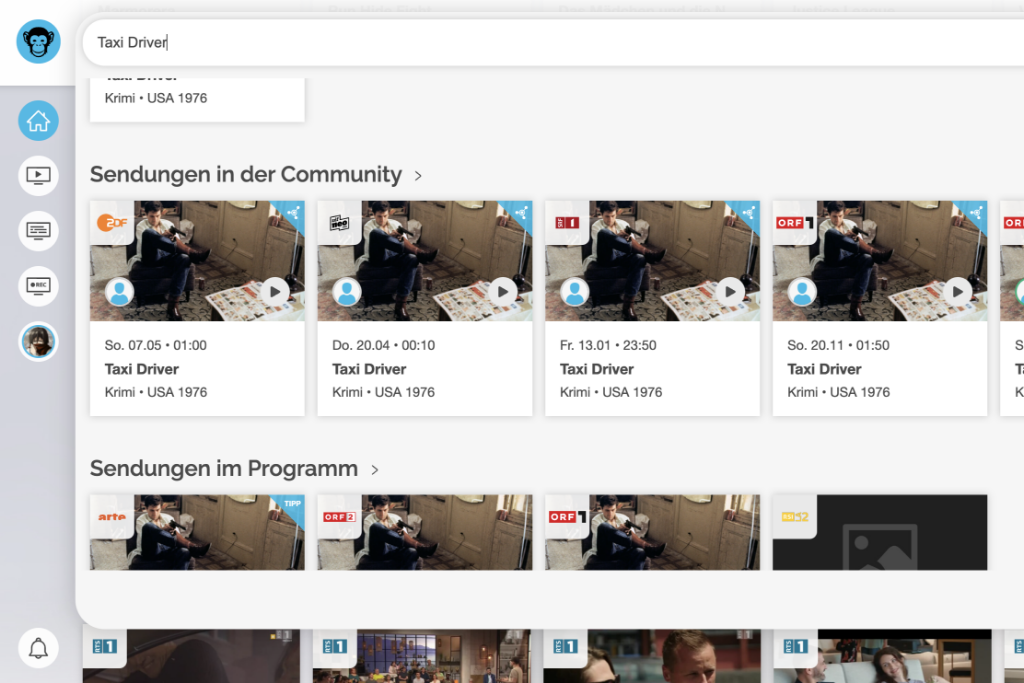
Task: Click the share badge on SRF 1 card
Action: coord(748,212)
